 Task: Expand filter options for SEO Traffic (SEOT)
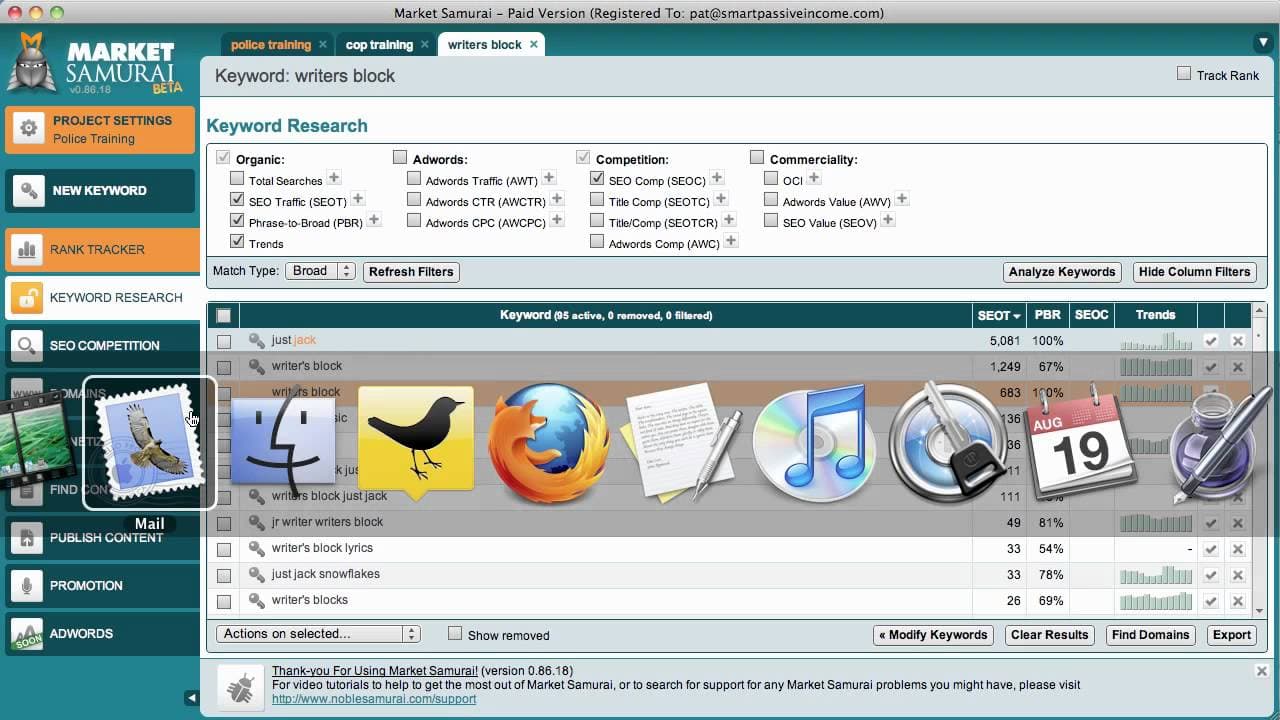tap(358, 199)
